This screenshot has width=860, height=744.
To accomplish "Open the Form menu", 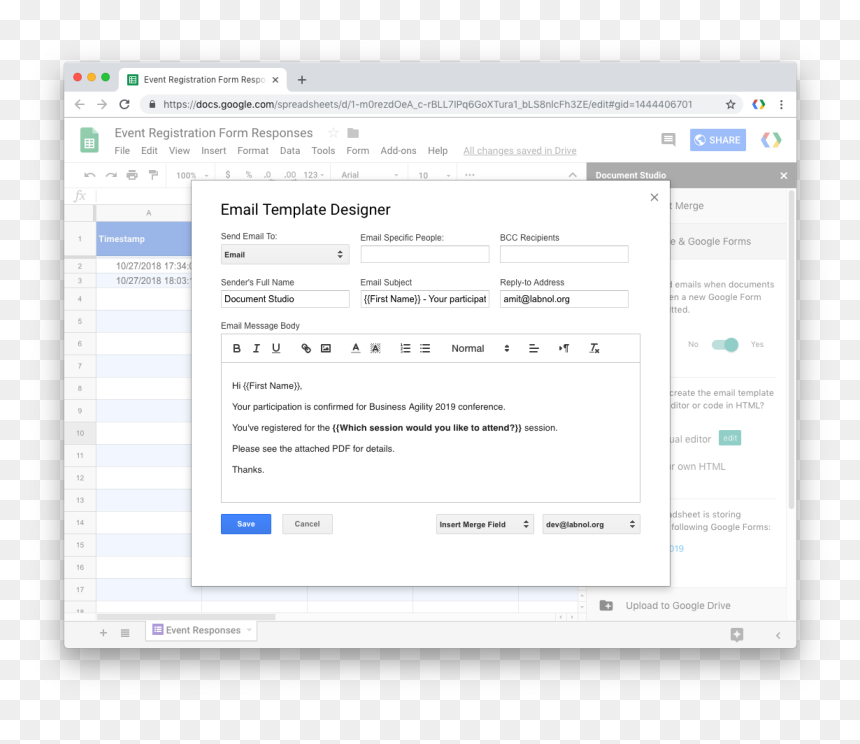I will (x=358, y=151).
